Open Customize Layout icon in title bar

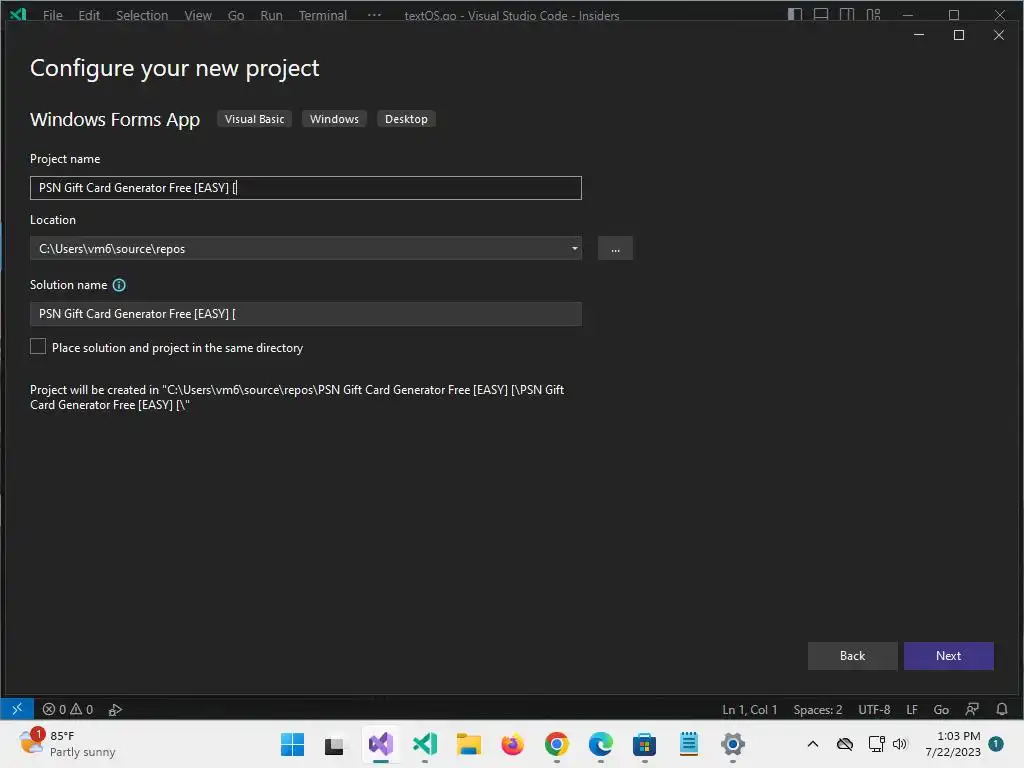pyautogui.click(x=873, y=14)
